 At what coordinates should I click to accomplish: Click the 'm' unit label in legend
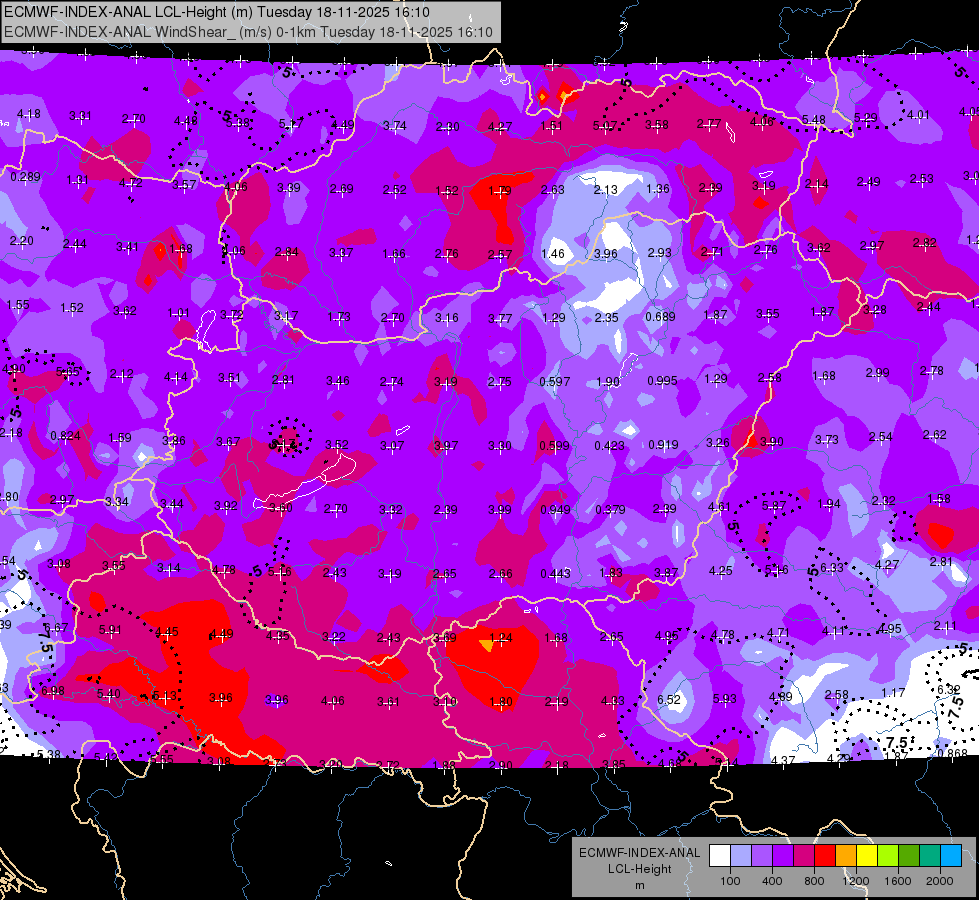pos(639,886)
